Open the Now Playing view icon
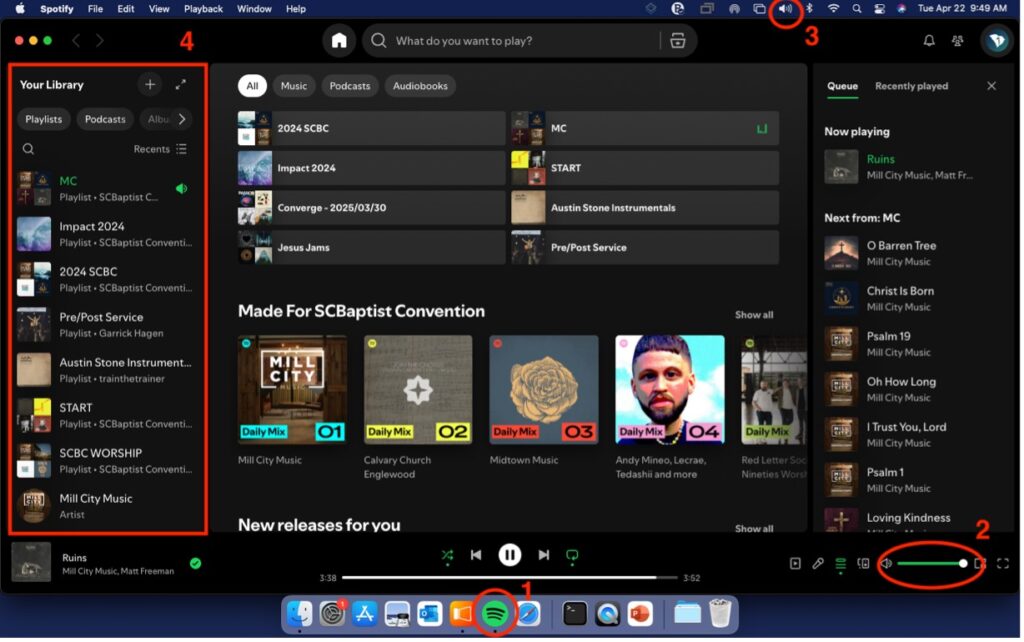 [795, 563]
